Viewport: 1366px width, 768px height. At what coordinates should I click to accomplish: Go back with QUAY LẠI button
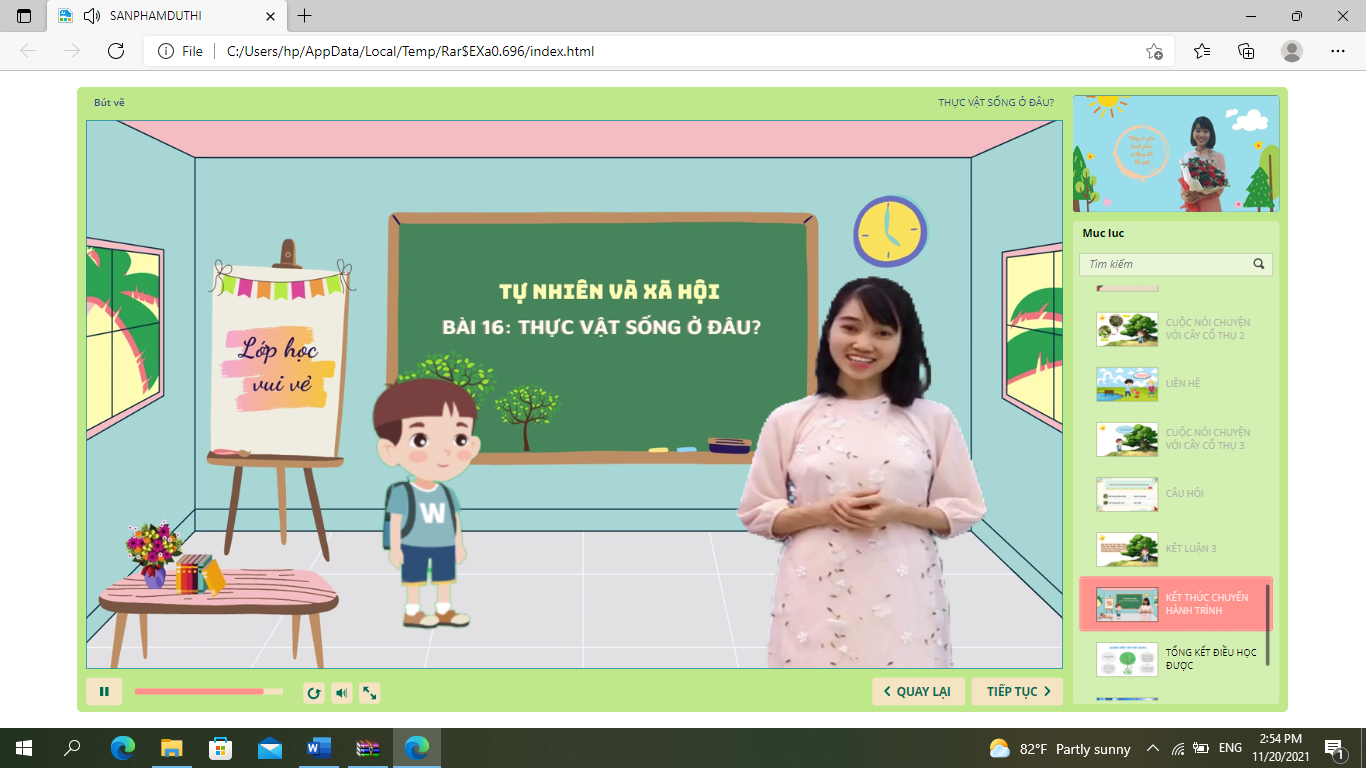(918, 691)
